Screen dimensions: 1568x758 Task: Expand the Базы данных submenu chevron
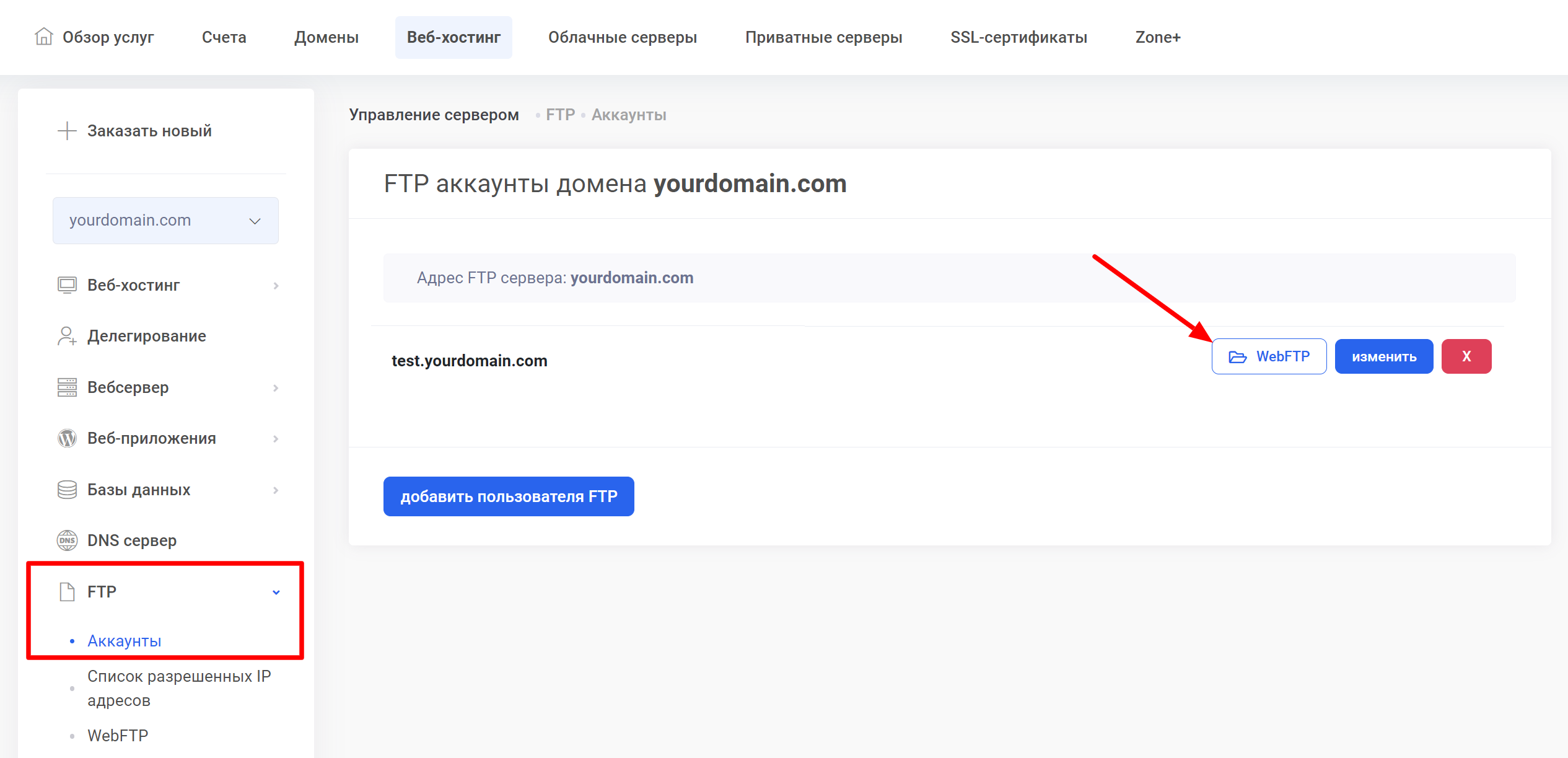(276, 490)
